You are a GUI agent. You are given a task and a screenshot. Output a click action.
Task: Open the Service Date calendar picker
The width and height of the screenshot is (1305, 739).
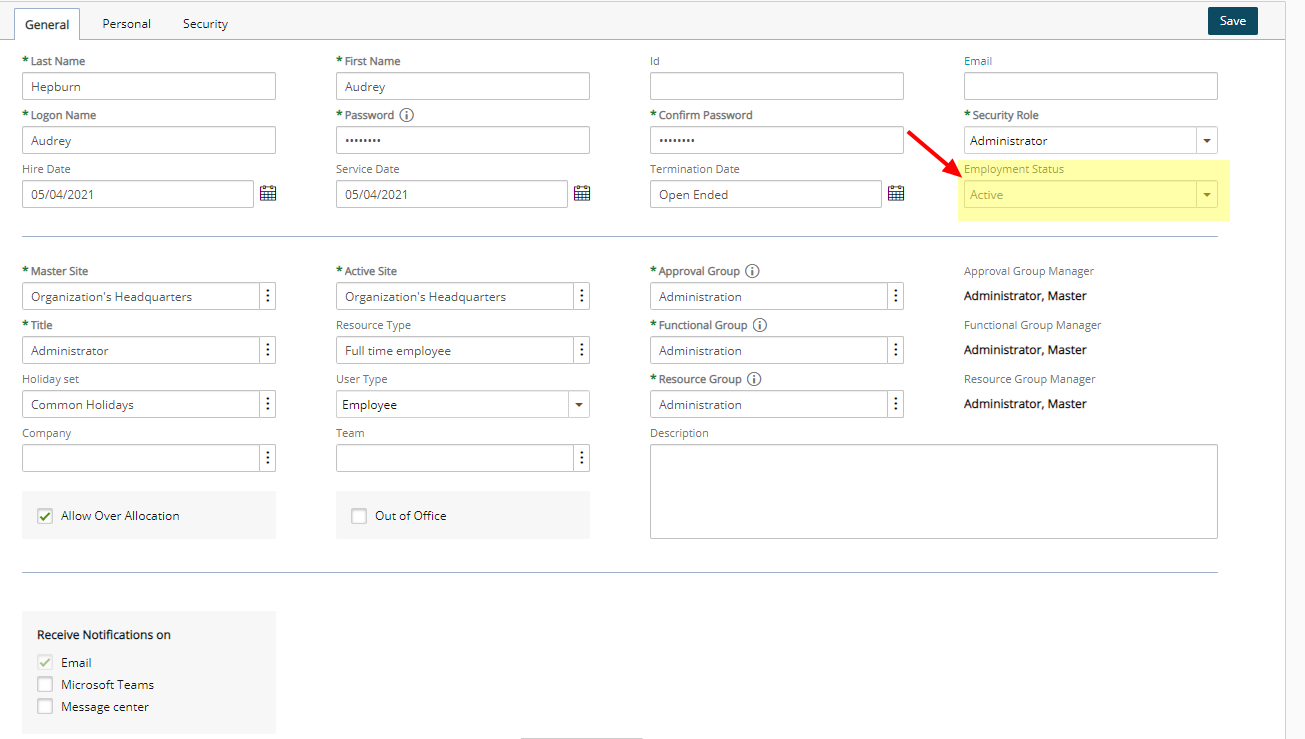pos(582,194)
